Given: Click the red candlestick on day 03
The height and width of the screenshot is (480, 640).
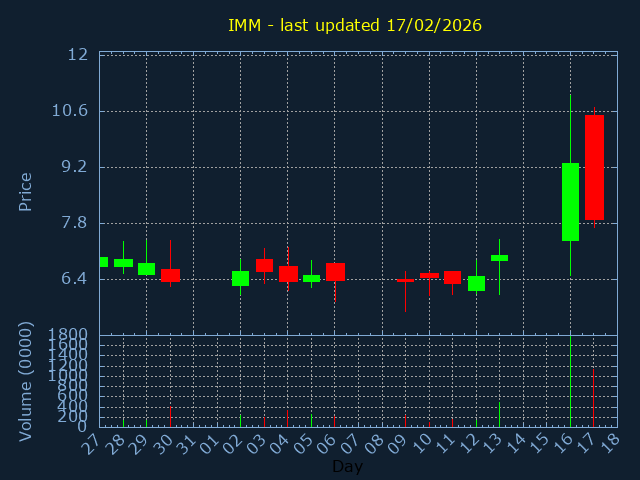Looking at the screenshot, I should [264, 265].
